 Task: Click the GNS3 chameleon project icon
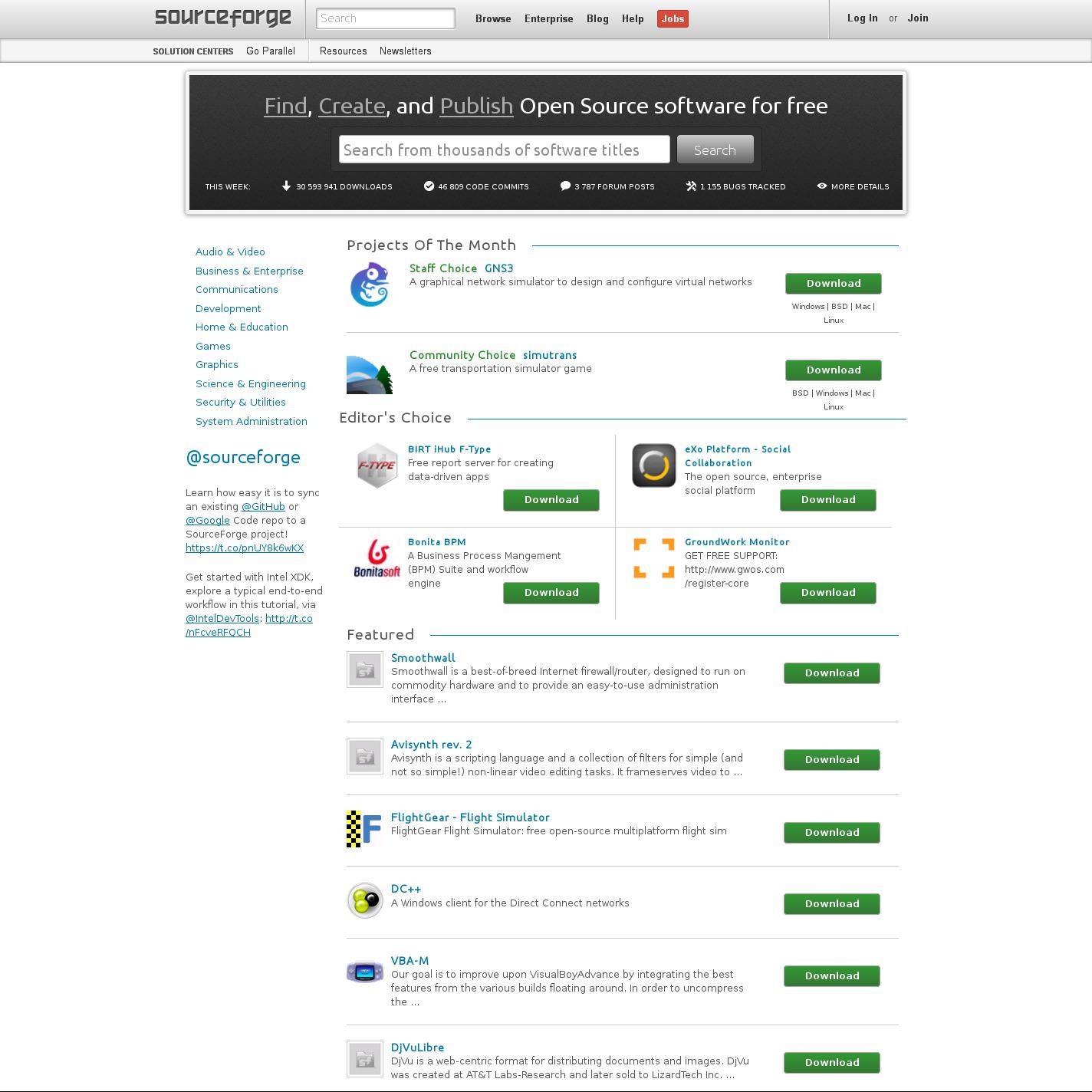tap(370, 285)
